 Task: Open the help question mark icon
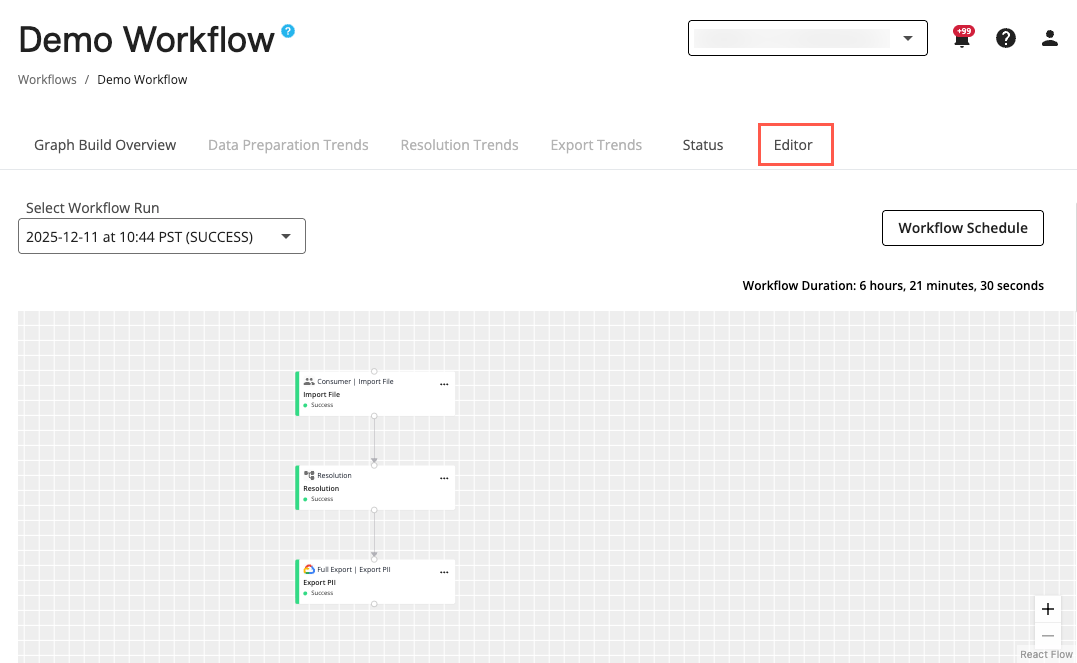(1005, 38)
